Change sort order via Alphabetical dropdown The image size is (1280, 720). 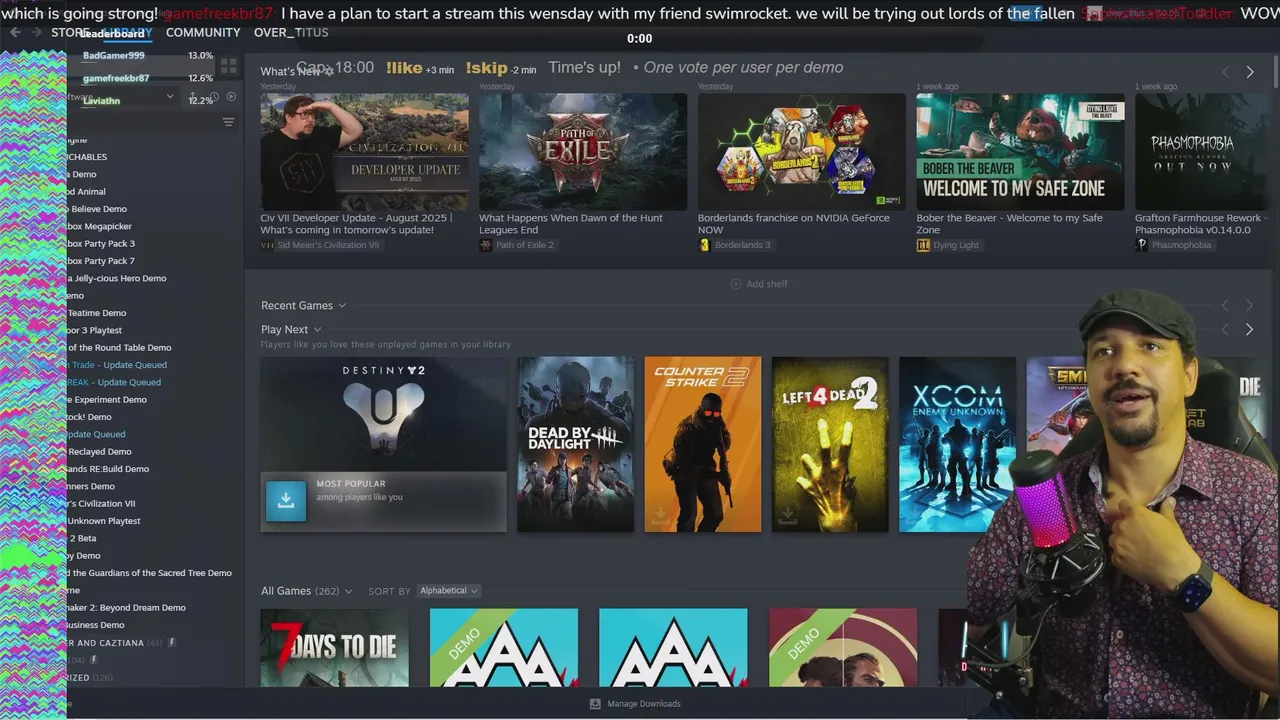449,591
